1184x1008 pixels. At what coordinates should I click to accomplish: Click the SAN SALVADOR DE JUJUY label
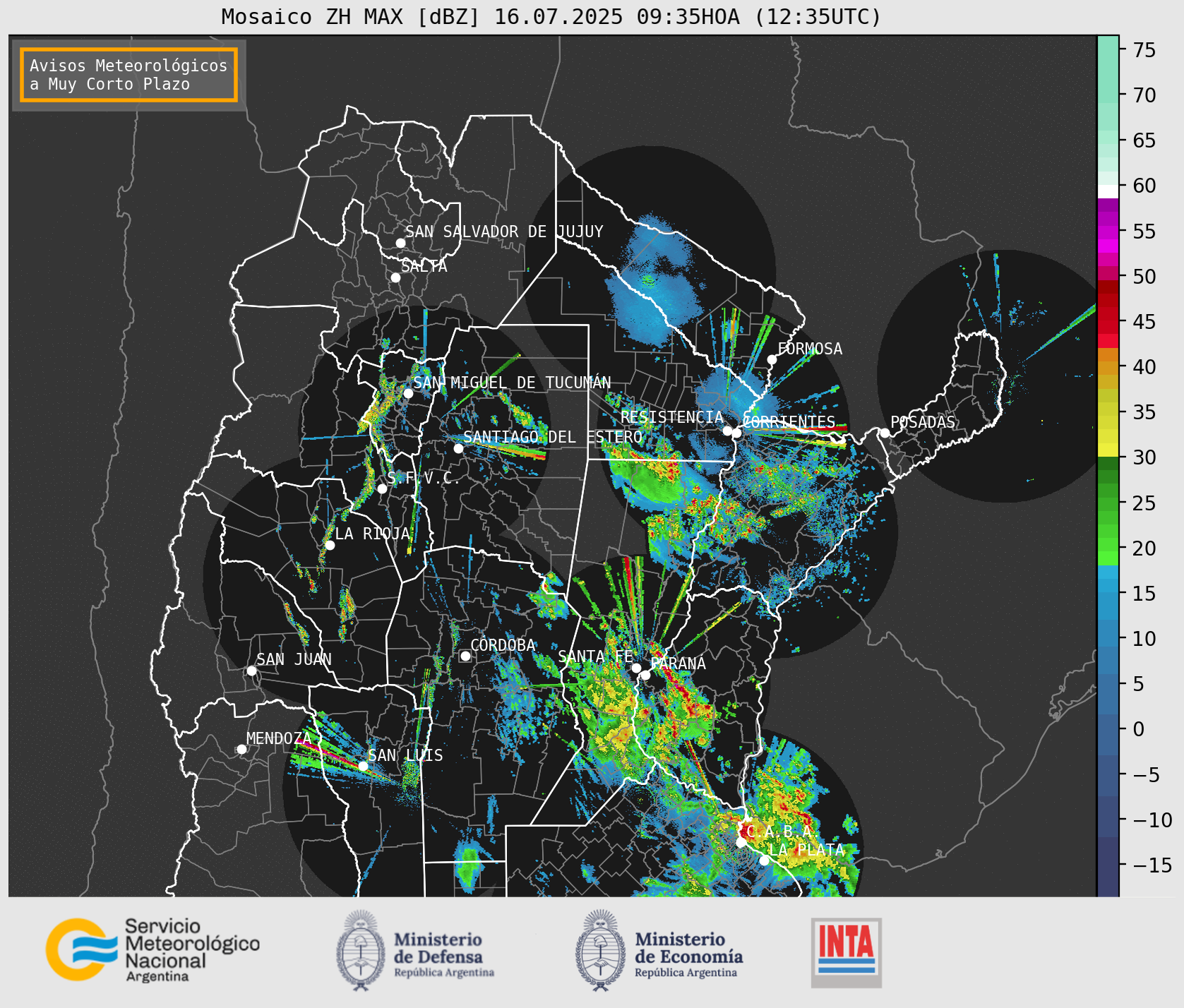tap(504, 232)
